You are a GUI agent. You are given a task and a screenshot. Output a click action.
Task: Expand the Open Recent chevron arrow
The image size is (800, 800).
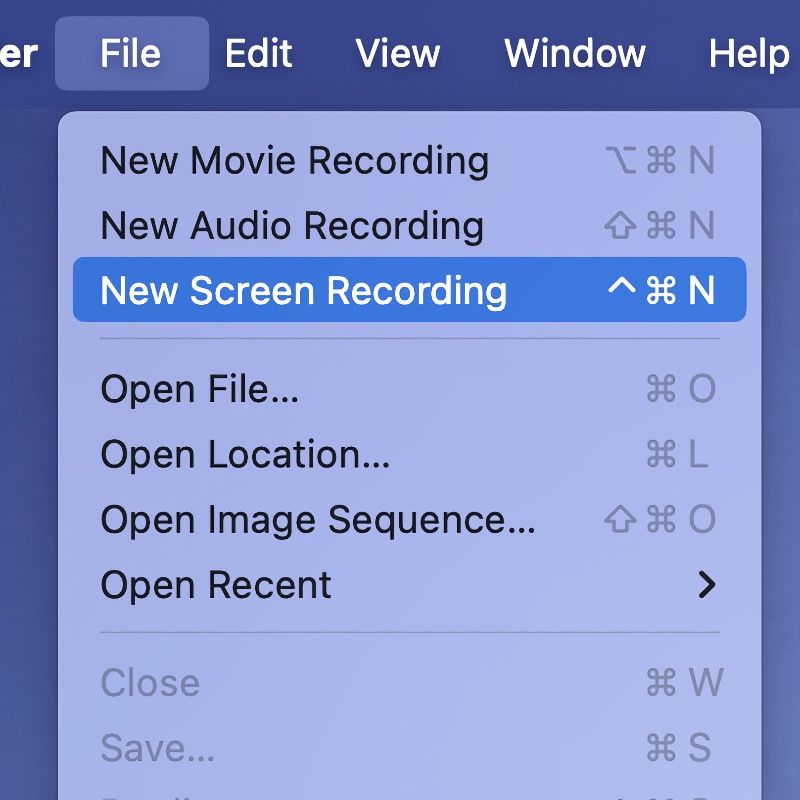707,585
